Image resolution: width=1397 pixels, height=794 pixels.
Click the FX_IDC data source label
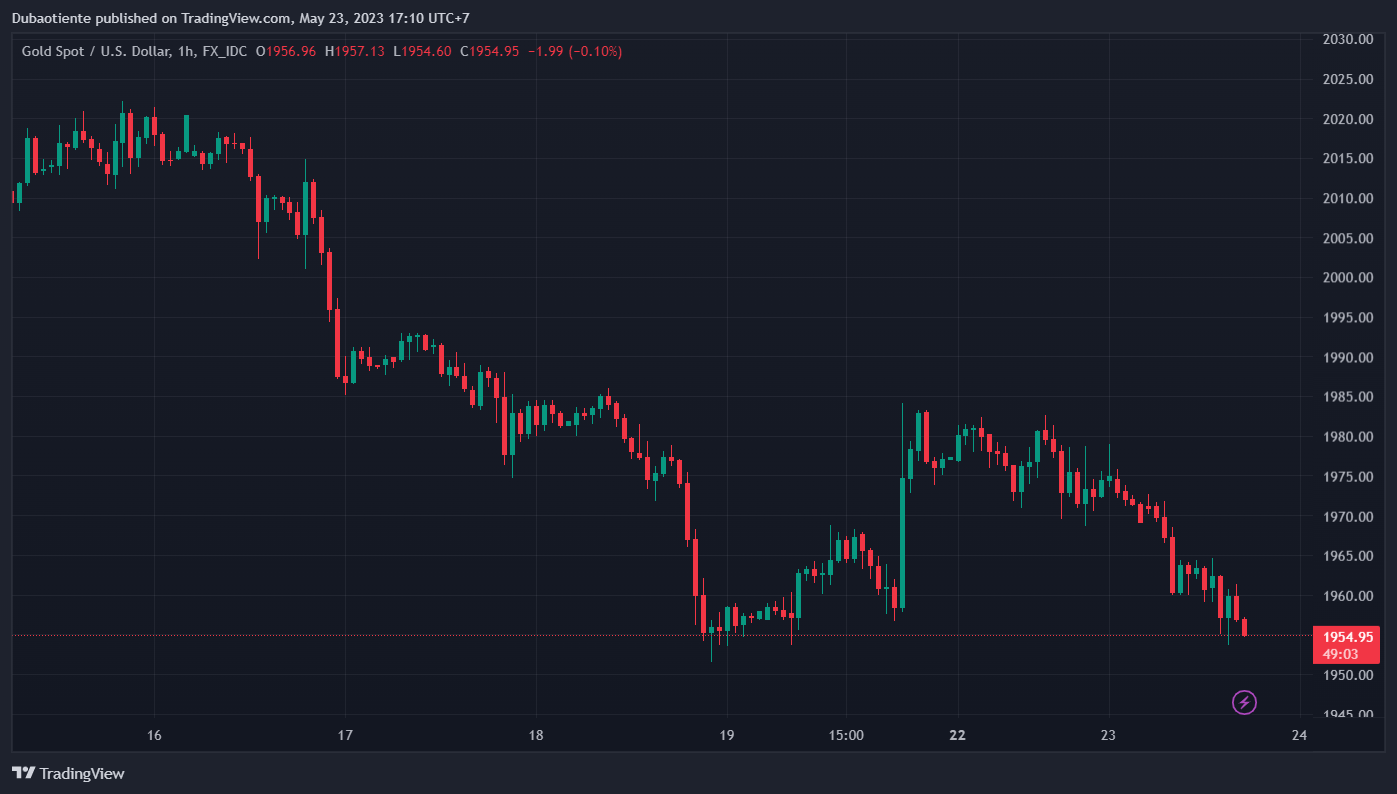(225, 51)
